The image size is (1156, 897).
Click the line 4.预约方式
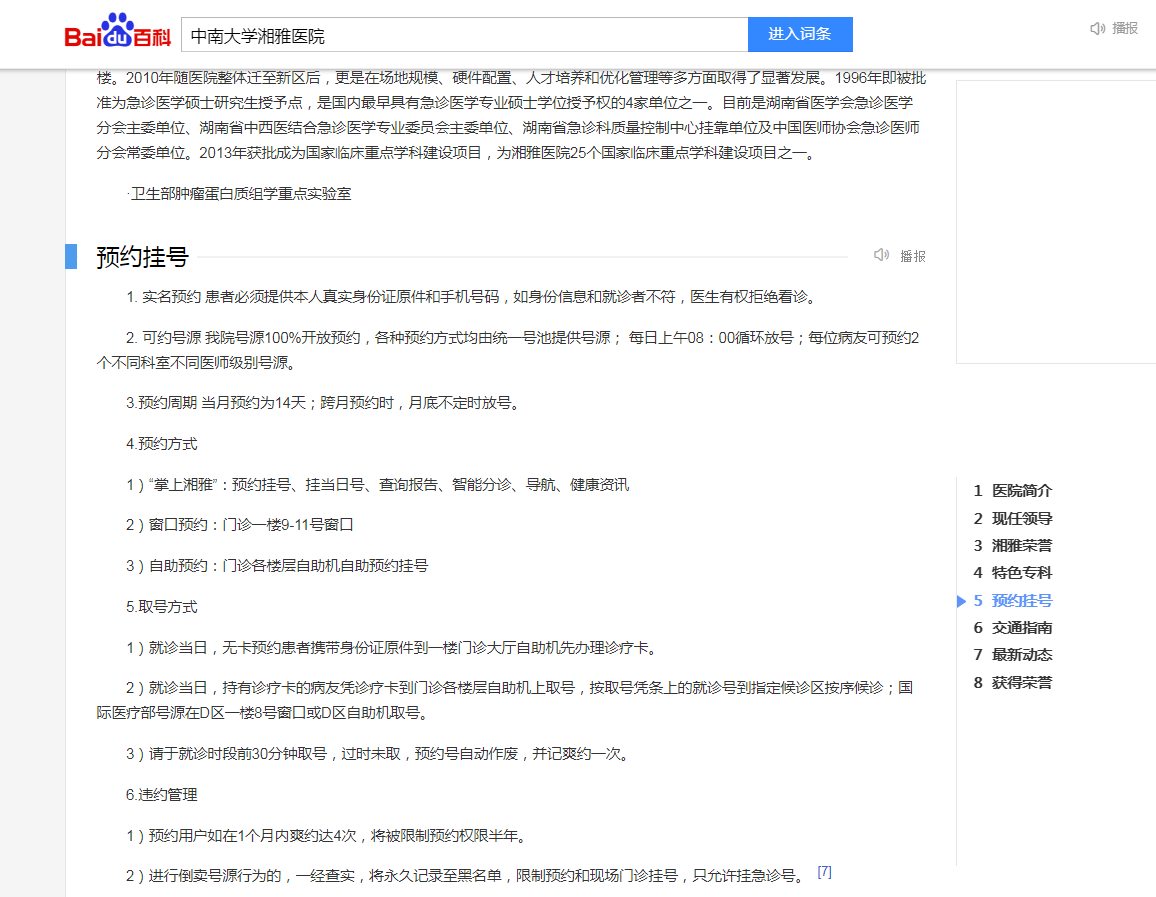[161, 444]
